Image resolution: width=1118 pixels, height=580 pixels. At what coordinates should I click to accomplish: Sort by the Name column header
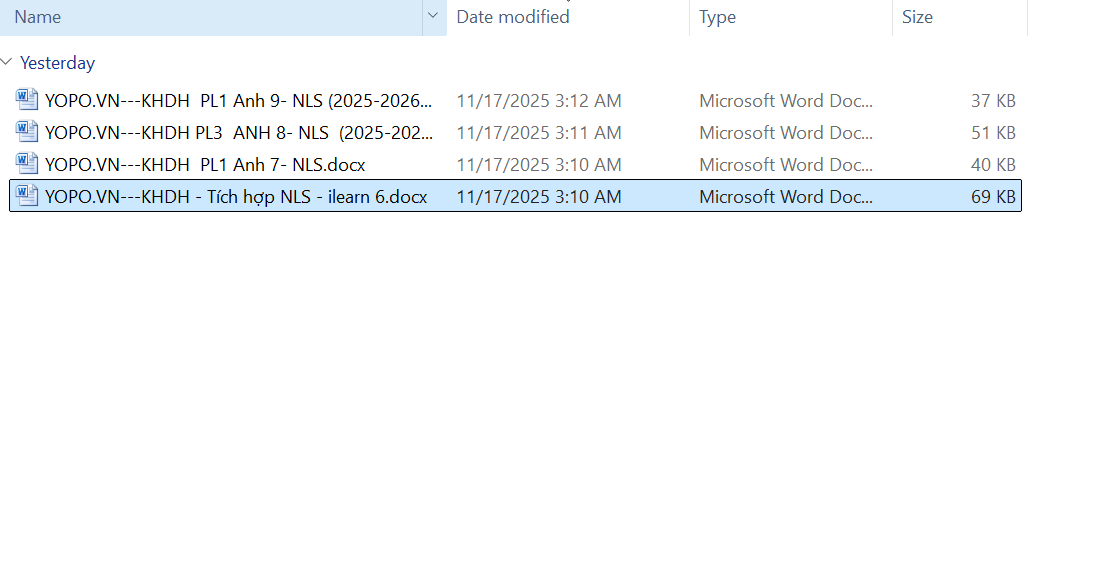click(x=200, y=17)
